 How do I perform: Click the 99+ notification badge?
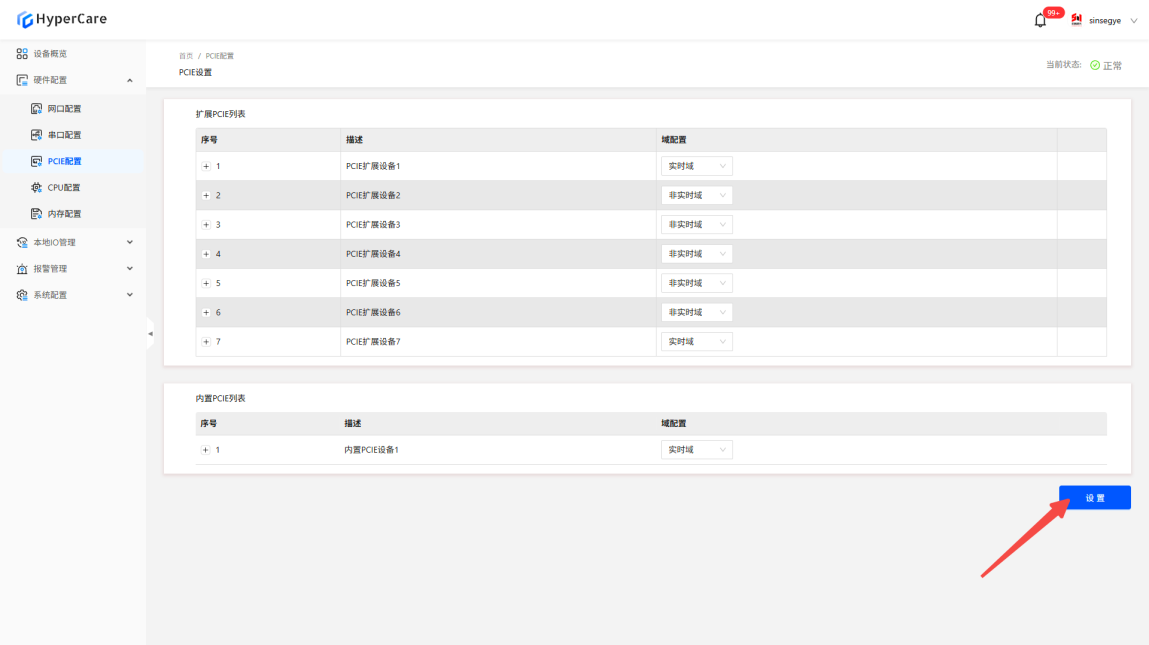click(x=1054, y=12)
